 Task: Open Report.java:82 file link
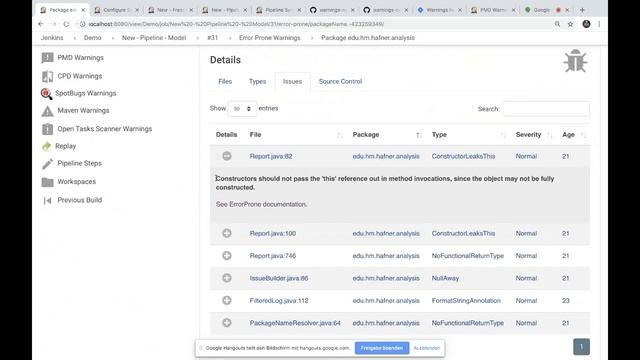(271, 156)
